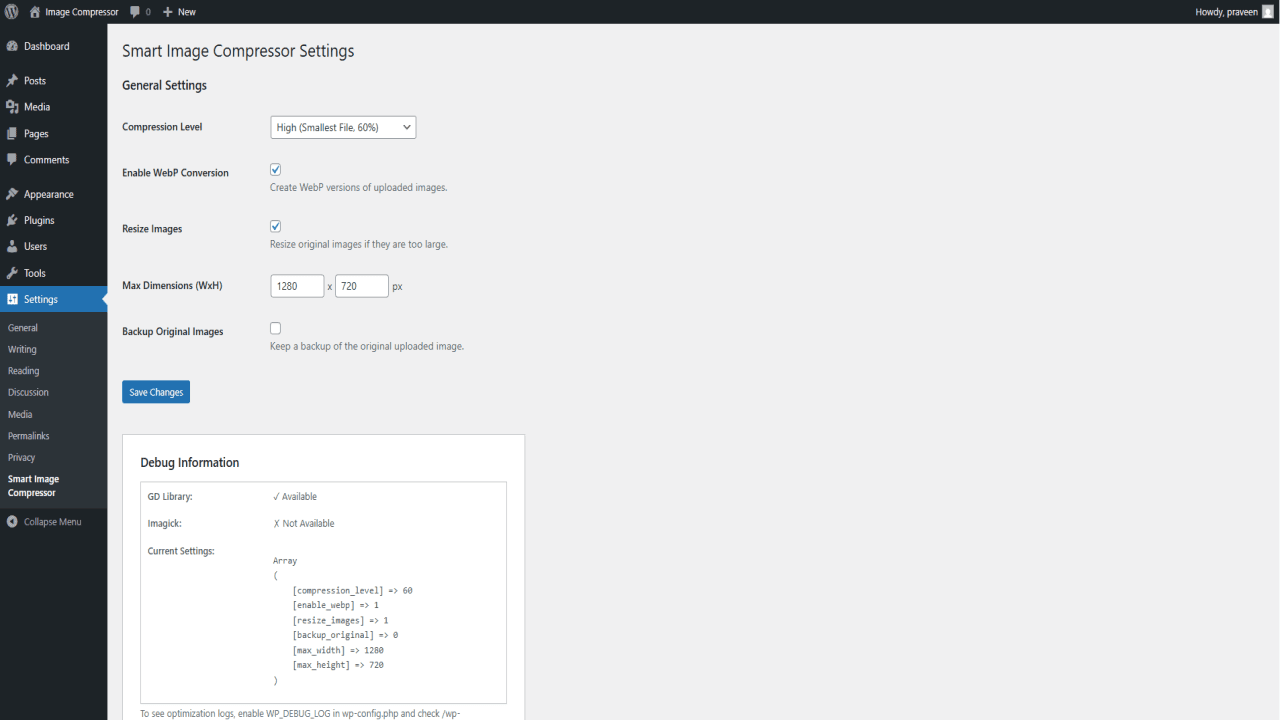Screen dimensions: 1280x720
Task: Open the Plugins menu
Action: [x=39, y=220]
